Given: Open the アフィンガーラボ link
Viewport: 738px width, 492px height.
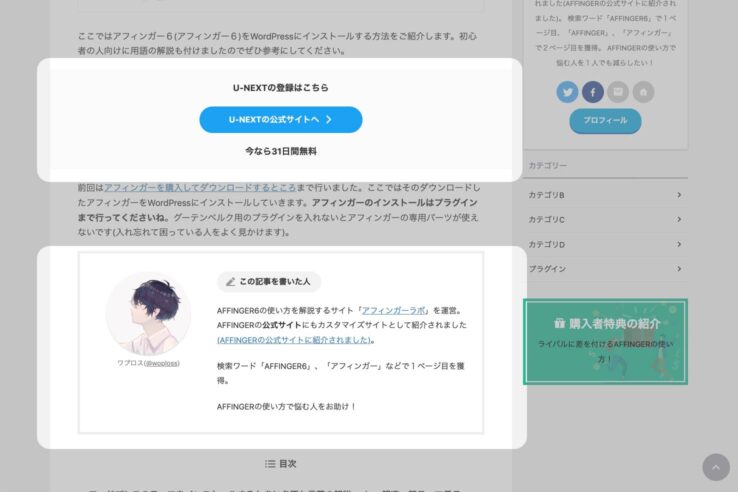Looking at the screenshot, I should pyautogui.click(x=393, y=310).
